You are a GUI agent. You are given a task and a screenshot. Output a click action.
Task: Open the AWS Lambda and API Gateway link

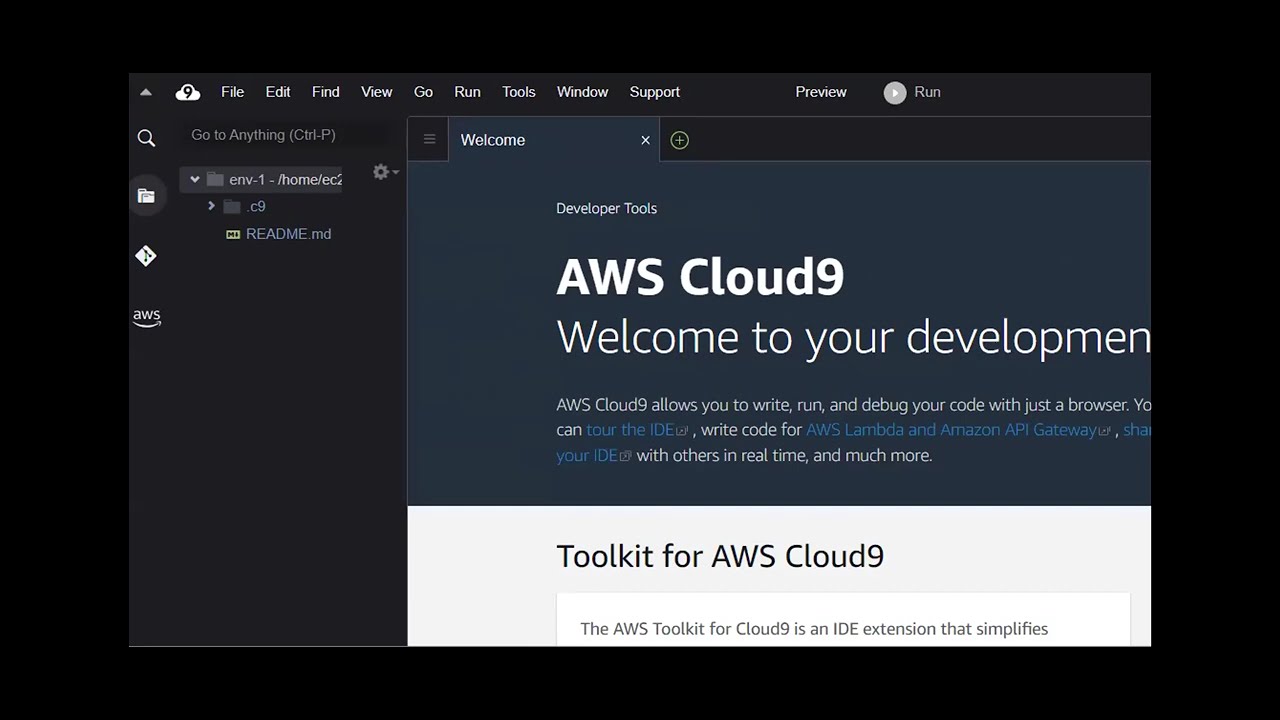pos(958,430)
